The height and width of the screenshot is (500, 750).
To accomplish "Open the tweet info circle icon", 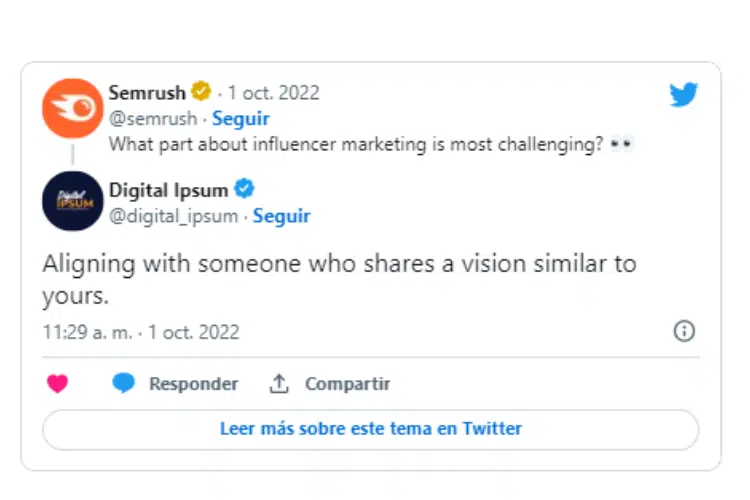I will (x=684, y=331).
